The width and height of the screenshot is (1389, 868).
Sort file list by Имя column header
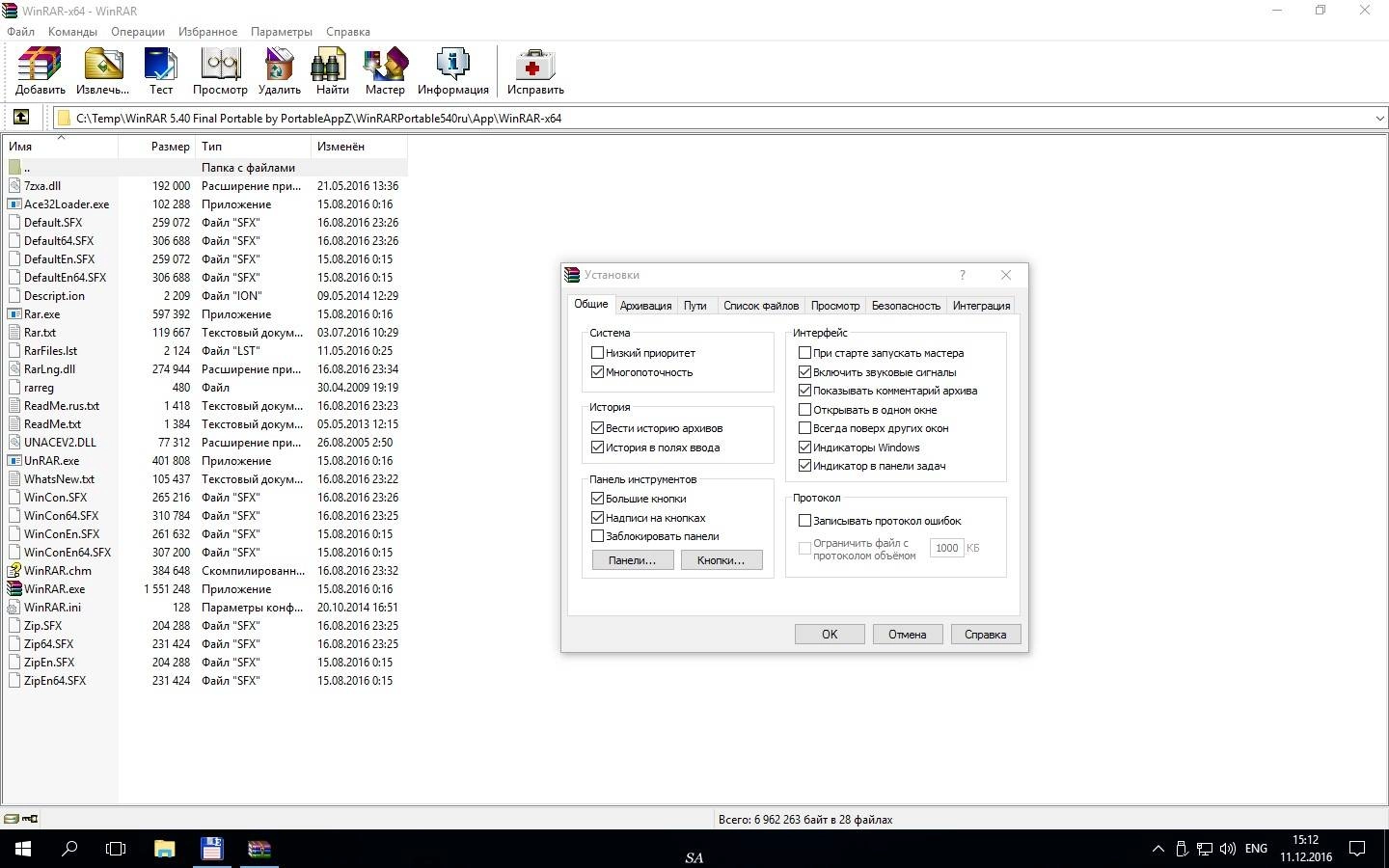(x=61, y=147)
